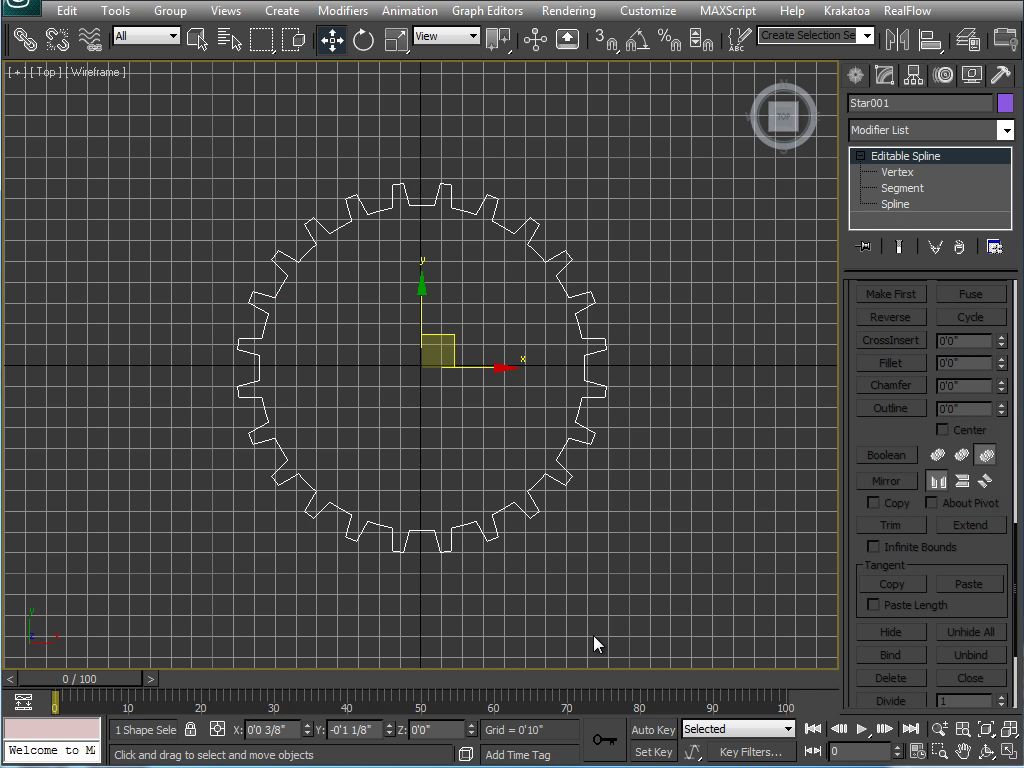The width and height of the screenshot is (1024, 768).
Task: Click the purple object color swatch
Action: (1005, 103)
